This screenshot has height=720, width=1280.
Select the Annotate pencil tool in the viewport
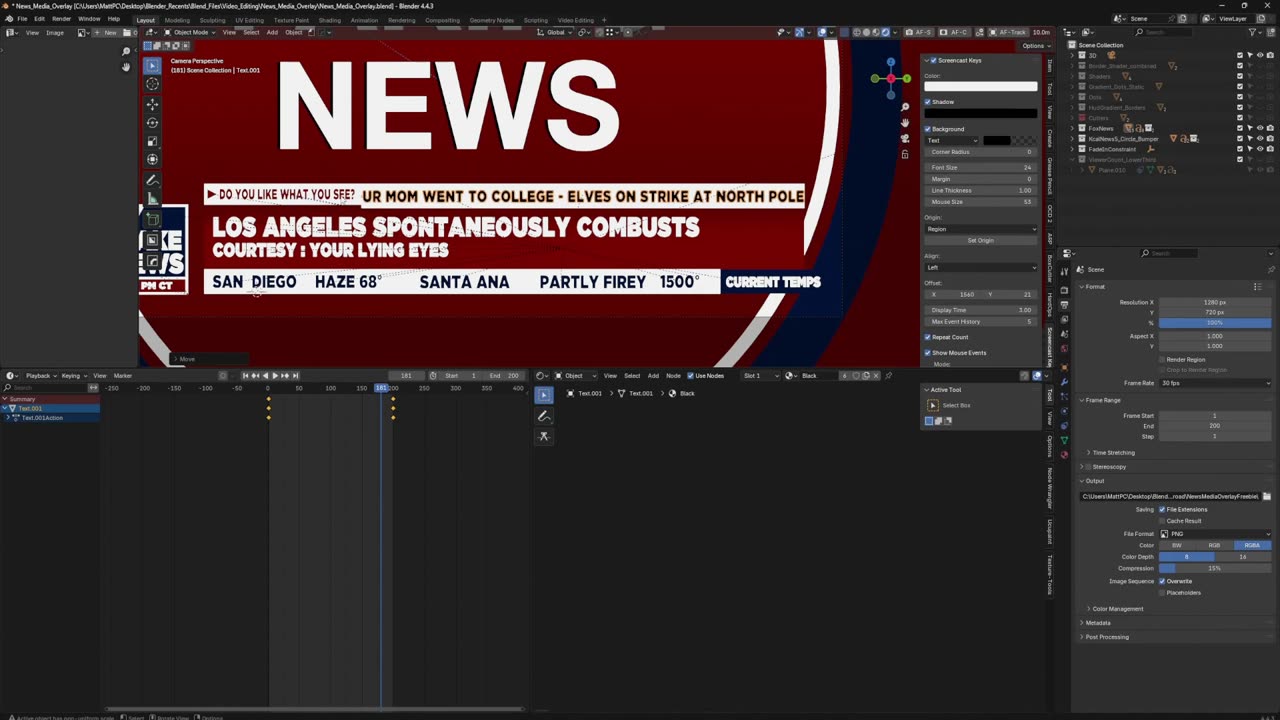click(152, 180)
